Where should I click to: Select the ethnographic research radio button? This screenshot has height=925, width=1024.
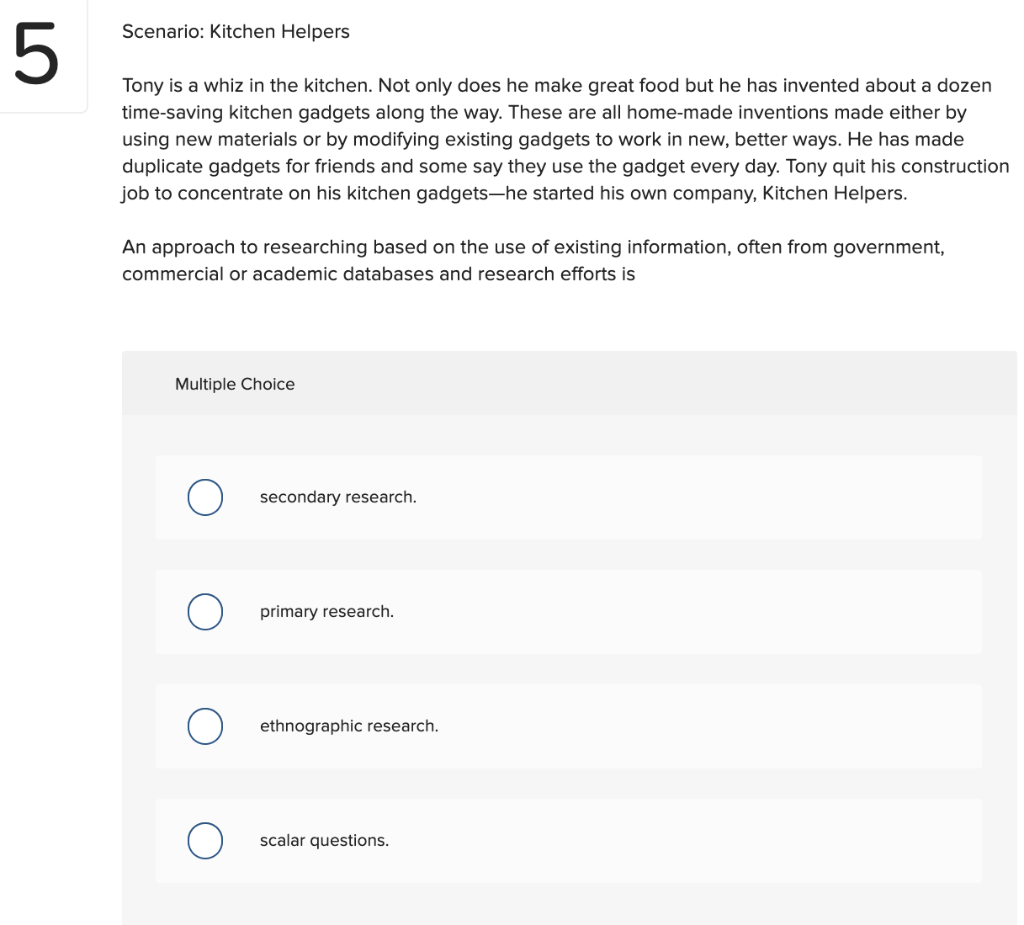coord(205,726)
